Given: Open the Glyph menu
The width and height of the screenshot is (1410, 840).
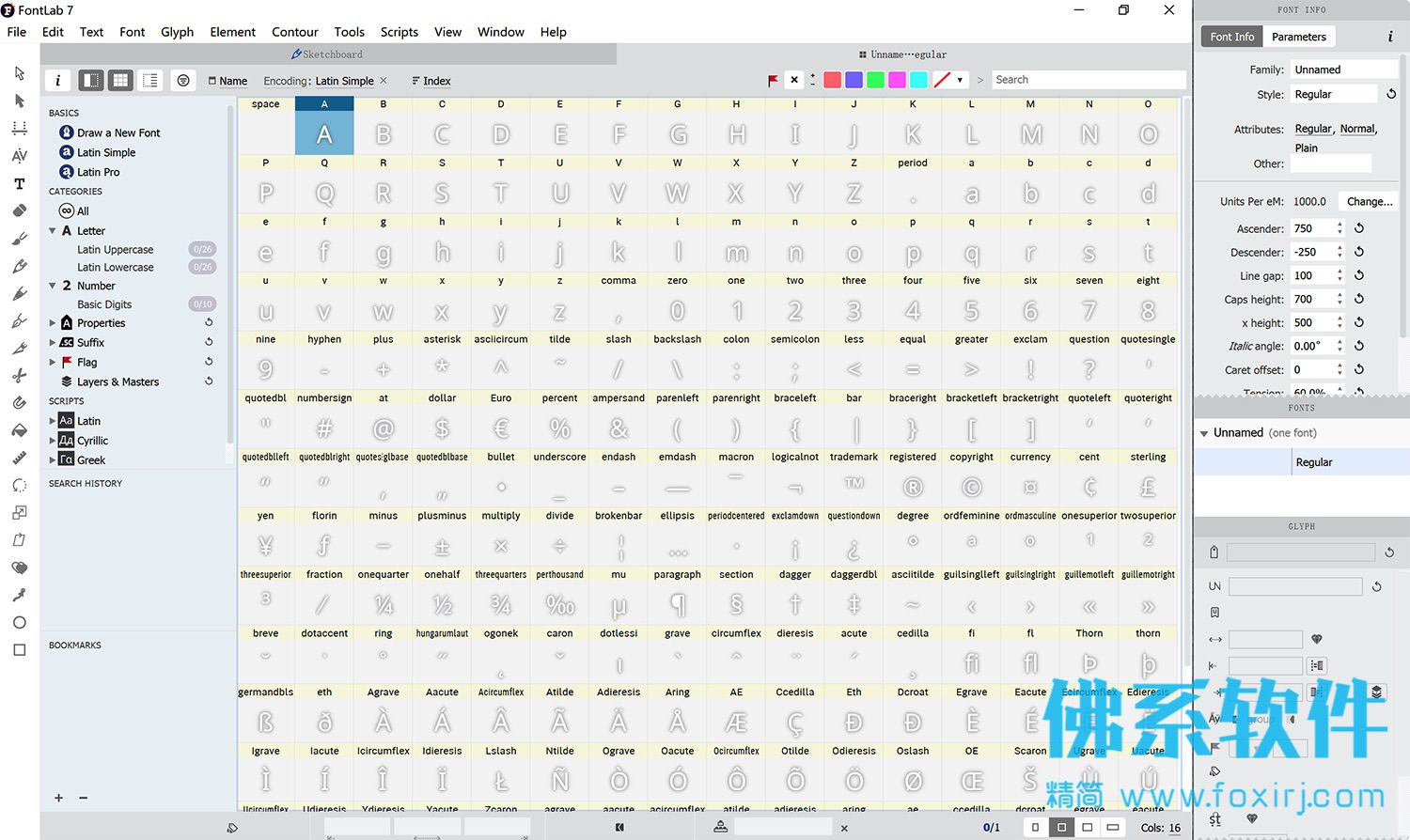Looking at the screenshot, I should point(177,32).
